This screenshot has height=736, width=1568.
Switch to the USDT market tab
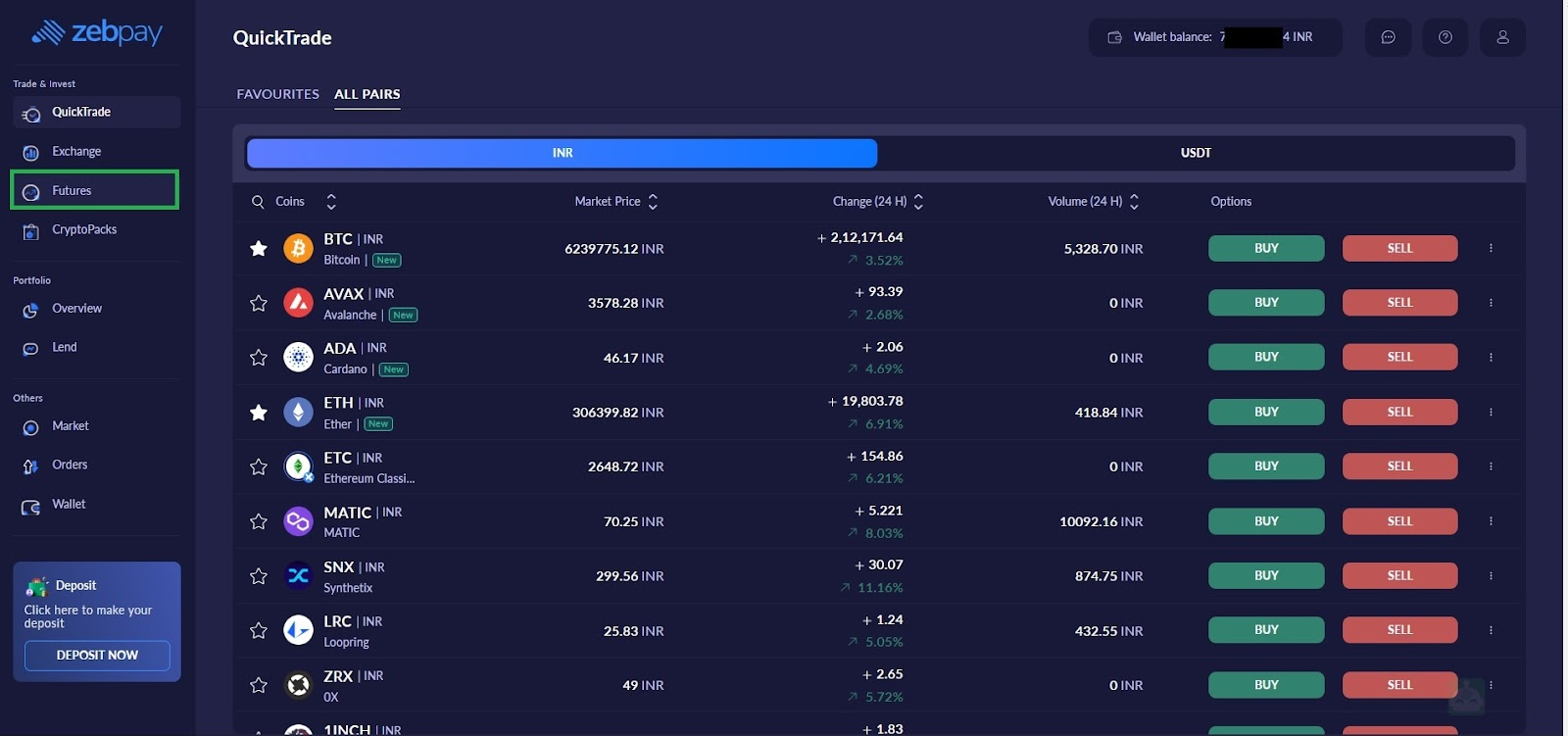pos(1196,153)
